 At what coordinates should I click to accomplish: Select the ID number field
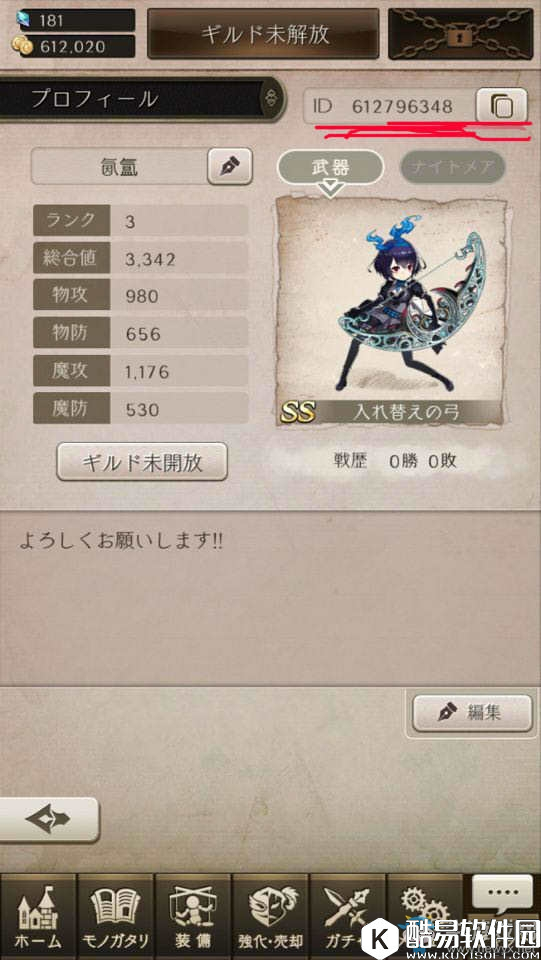(389, 107)
